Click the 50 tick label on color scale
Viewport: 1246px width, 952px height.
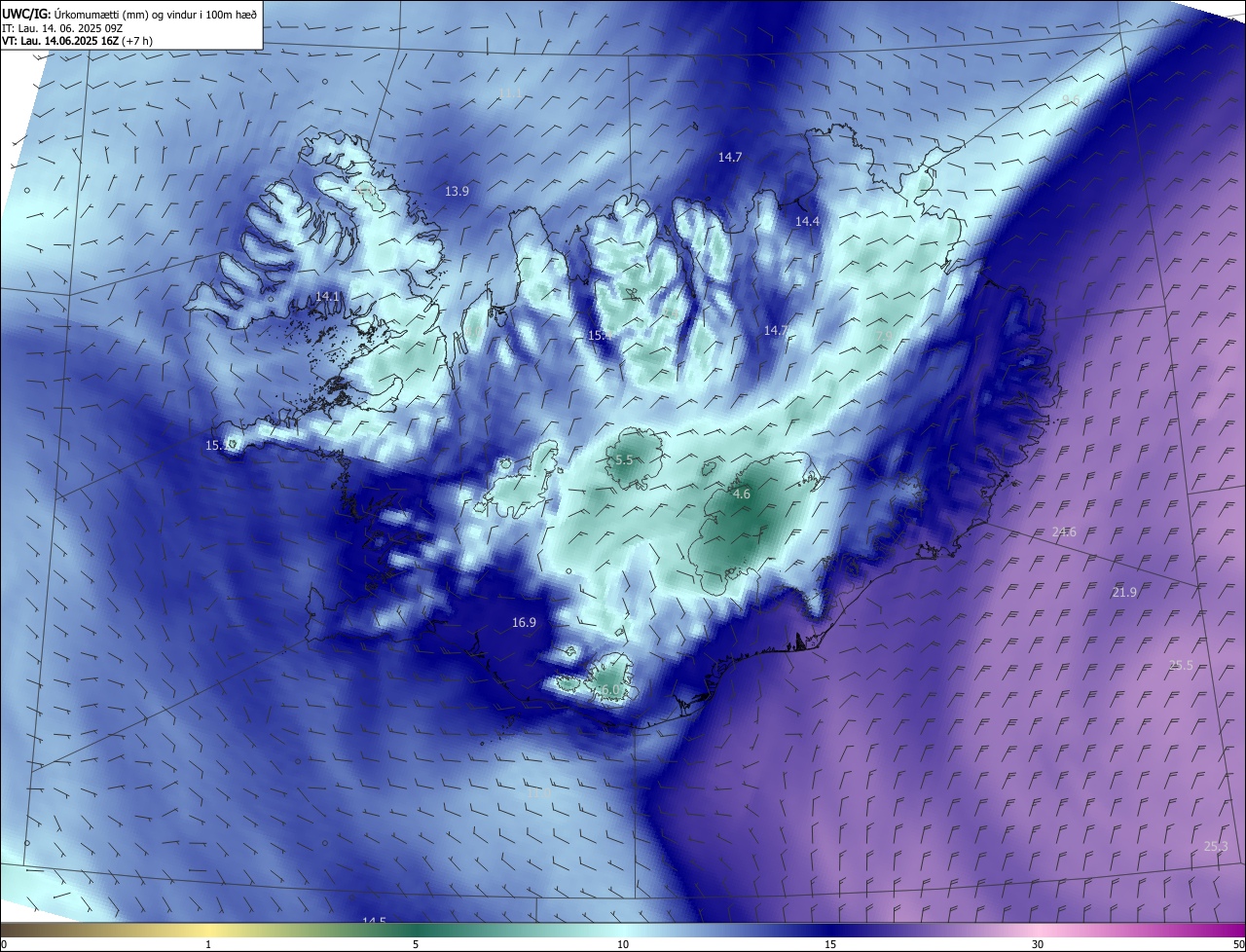(1238, 944)
